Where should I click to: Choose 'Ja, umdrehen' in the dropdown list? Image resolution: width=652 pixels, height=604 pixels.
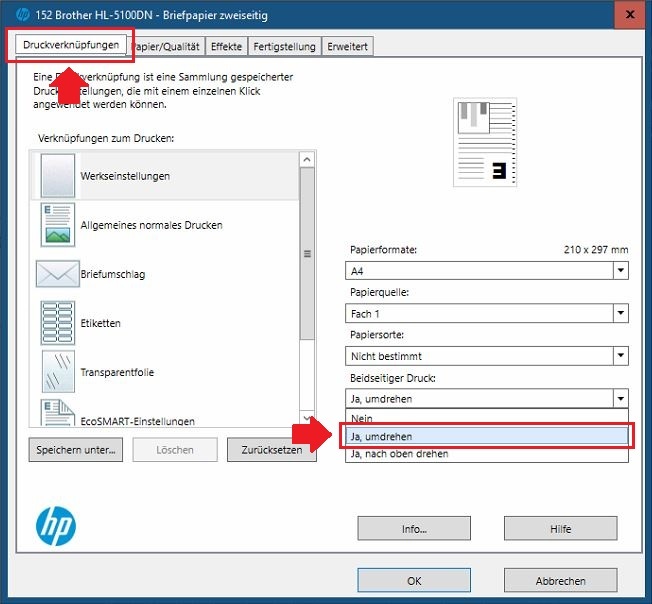[487, 436]
